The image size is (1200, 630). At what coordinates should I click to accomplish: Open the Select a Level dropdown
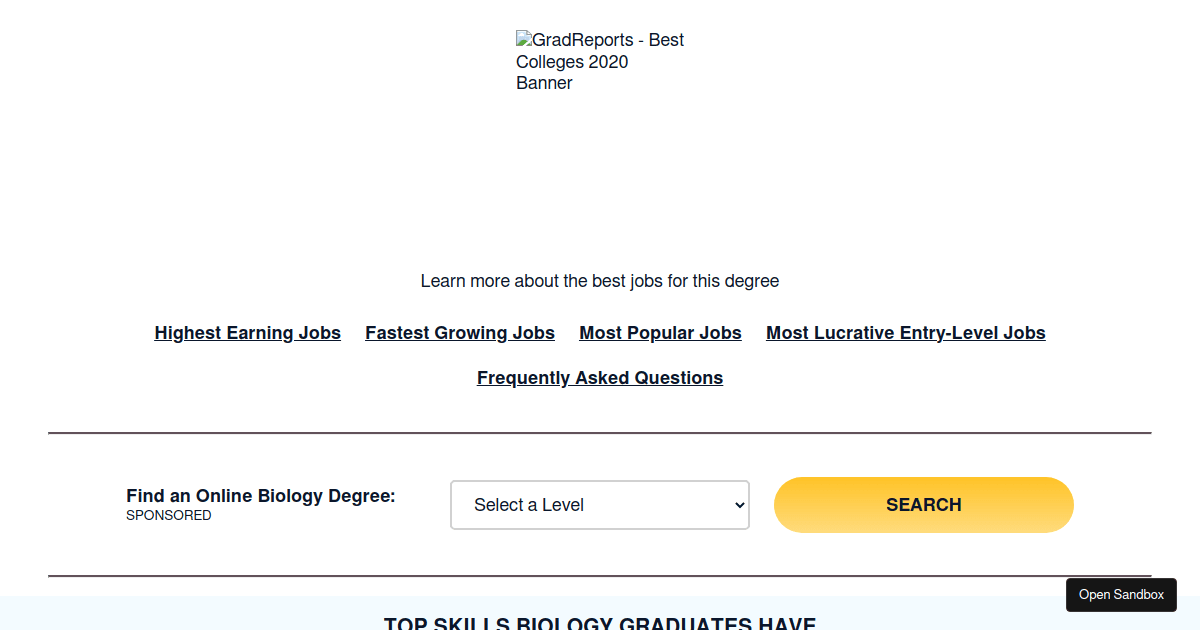[x=600, y=505]
